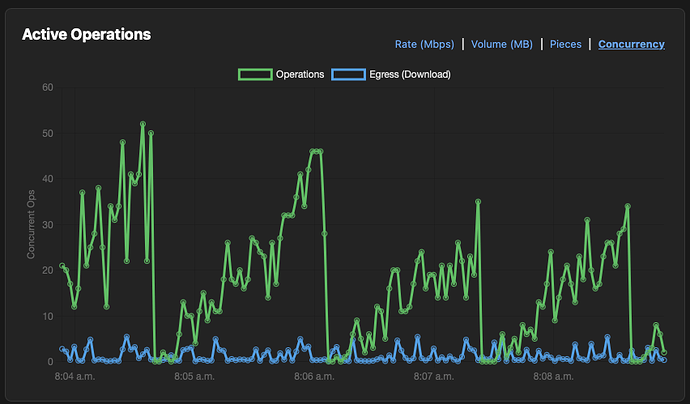The height and width of the screenshot is (404, 690).
Task: Click the 8:07 a.m. time label
Action: 433,377
